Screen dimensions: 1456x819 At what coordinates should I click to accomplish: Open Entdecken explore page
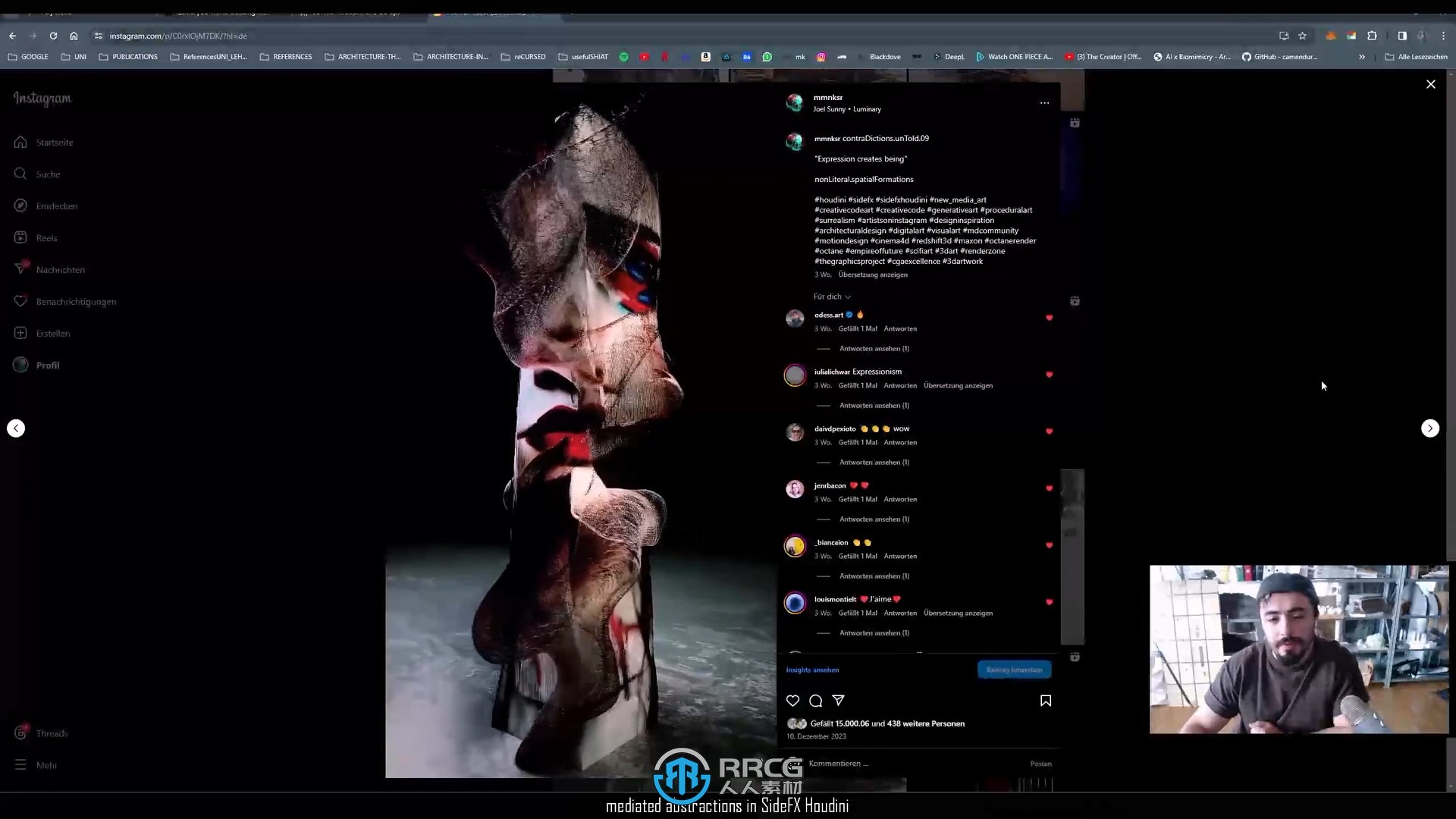(x=45, y=206)
